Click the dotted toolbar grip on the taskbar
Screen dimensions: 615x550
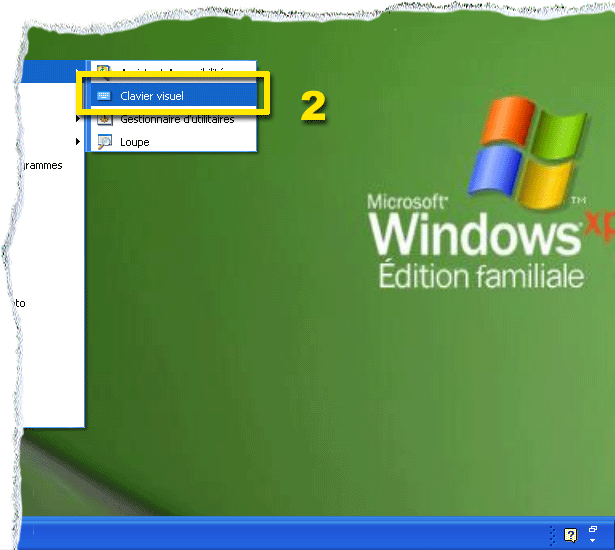point(552,535)
